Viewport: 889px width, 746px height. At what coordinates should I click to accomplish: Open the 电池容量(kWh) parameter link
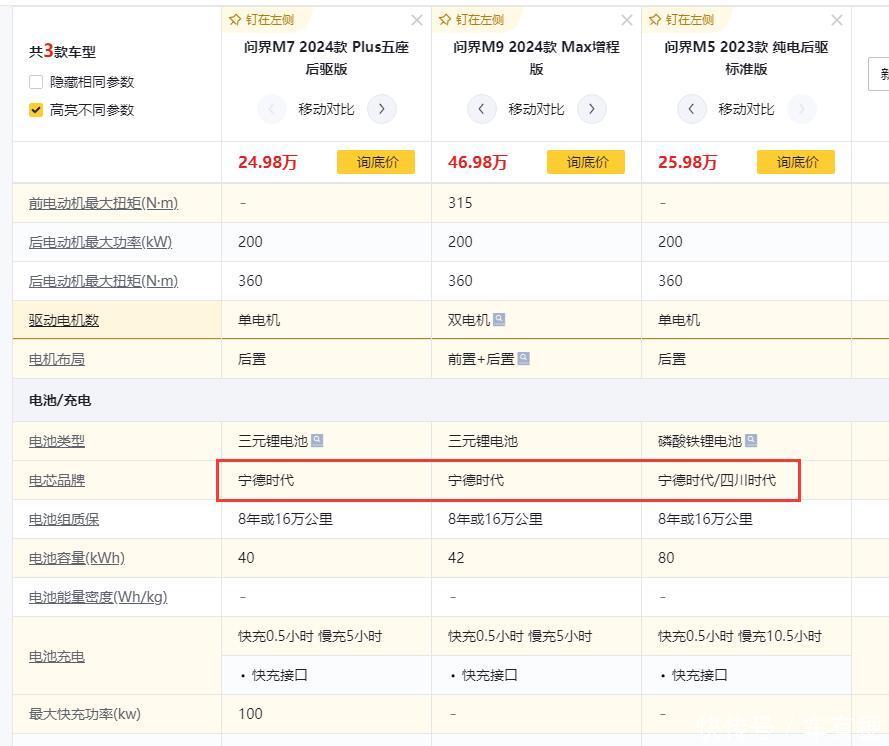pos(77,558)
